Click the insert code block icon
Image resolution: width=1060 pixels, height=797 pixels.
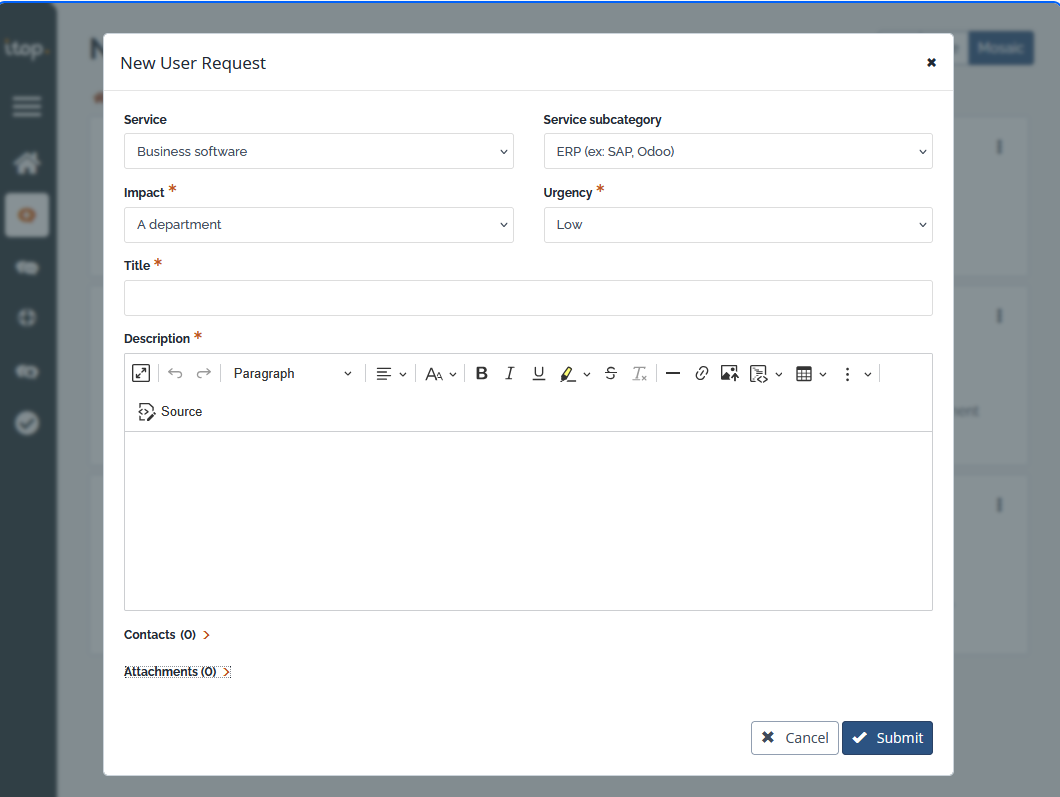(758, 373)
